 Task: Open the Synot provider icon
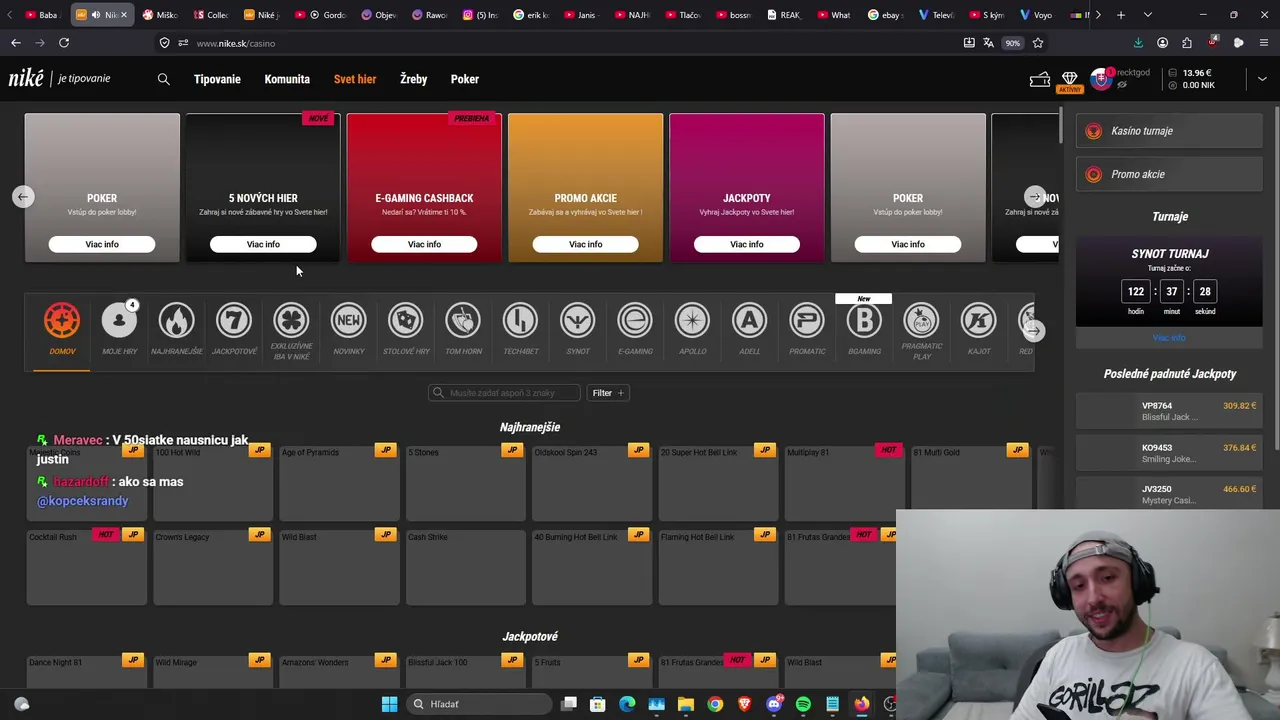pos(577,320)
